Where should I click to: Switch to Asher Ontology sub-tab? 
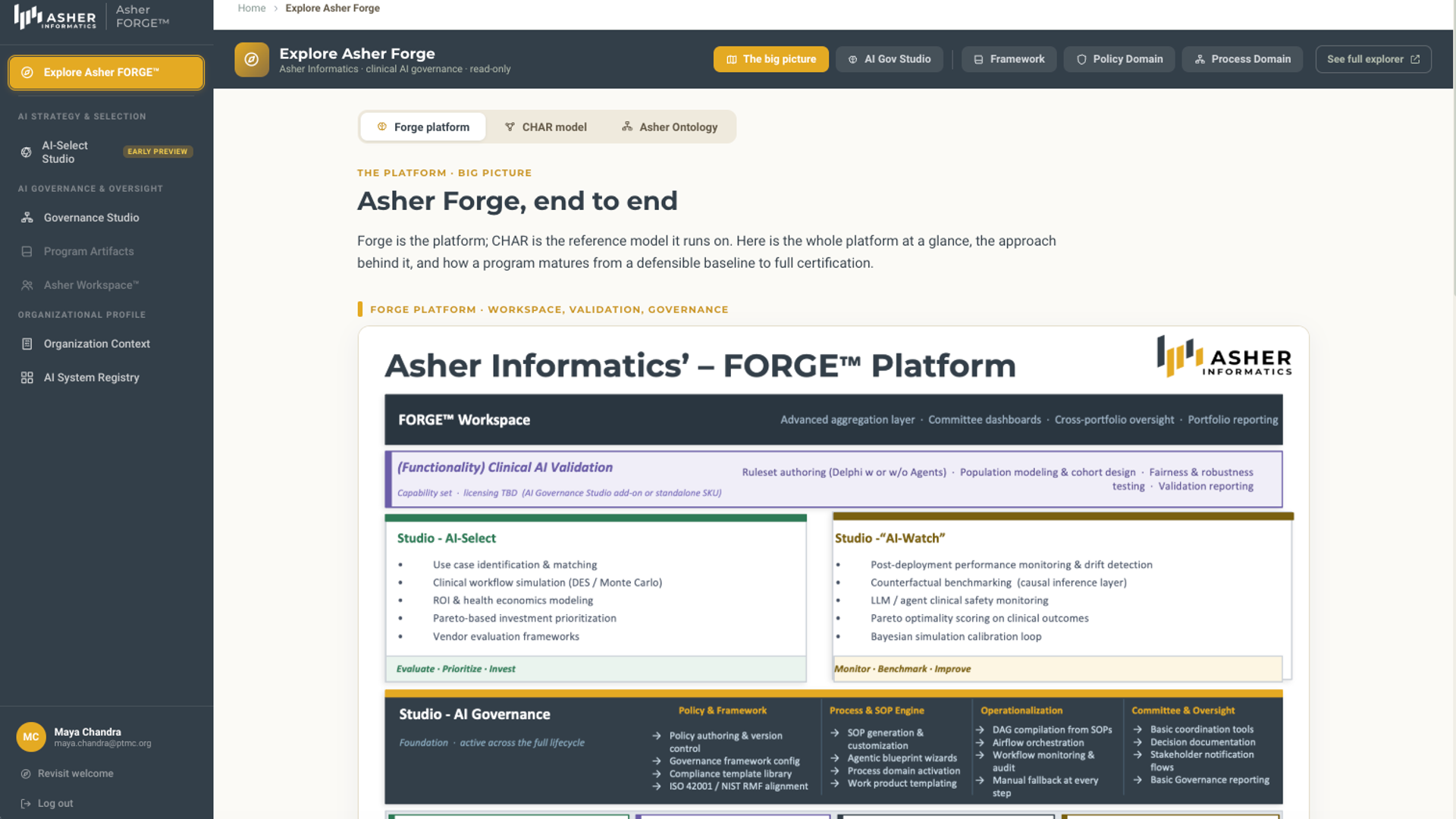(669, 127)
